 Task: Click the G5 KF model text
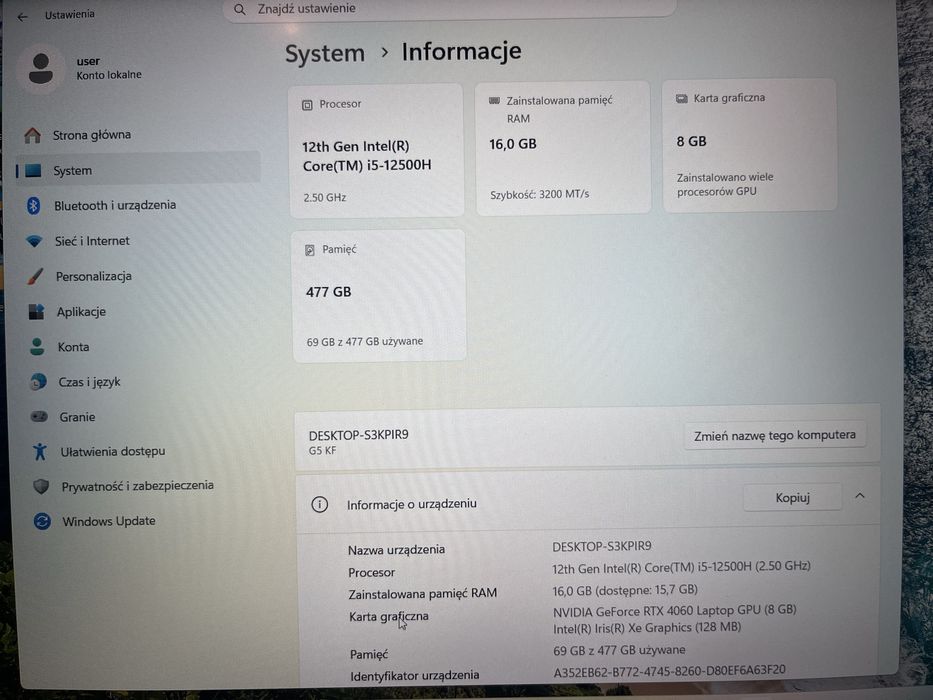(323, 451)
